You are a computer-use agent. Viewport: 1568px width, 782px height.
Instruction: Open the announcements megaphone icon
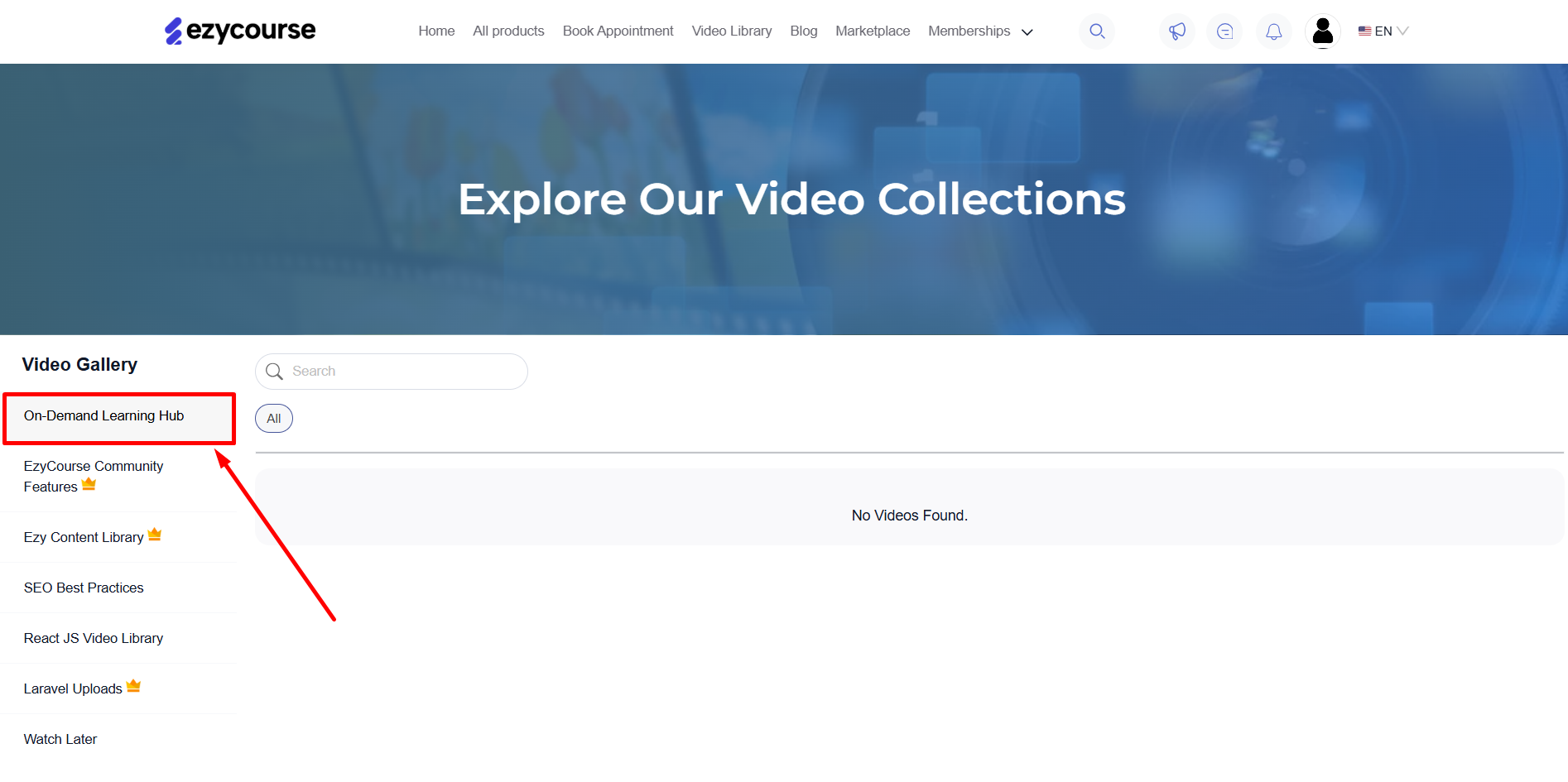click(x=1176, y=31)
